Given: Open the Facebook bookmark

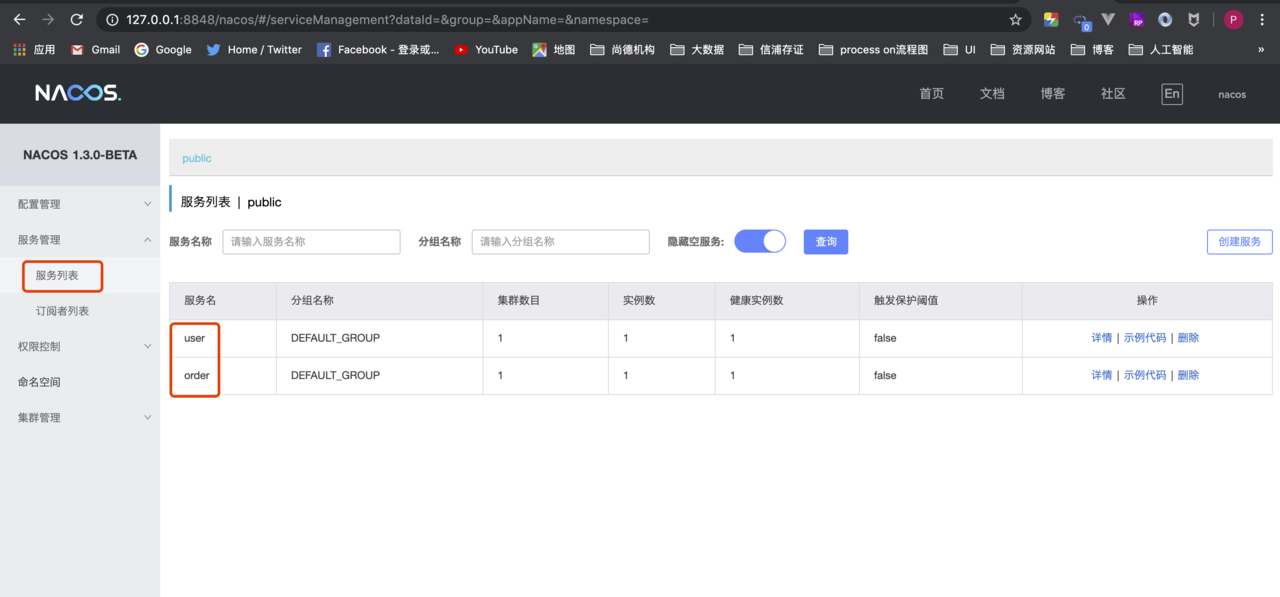Looking at the screenshot, I should pyautogui.click(x=378, y=49).
